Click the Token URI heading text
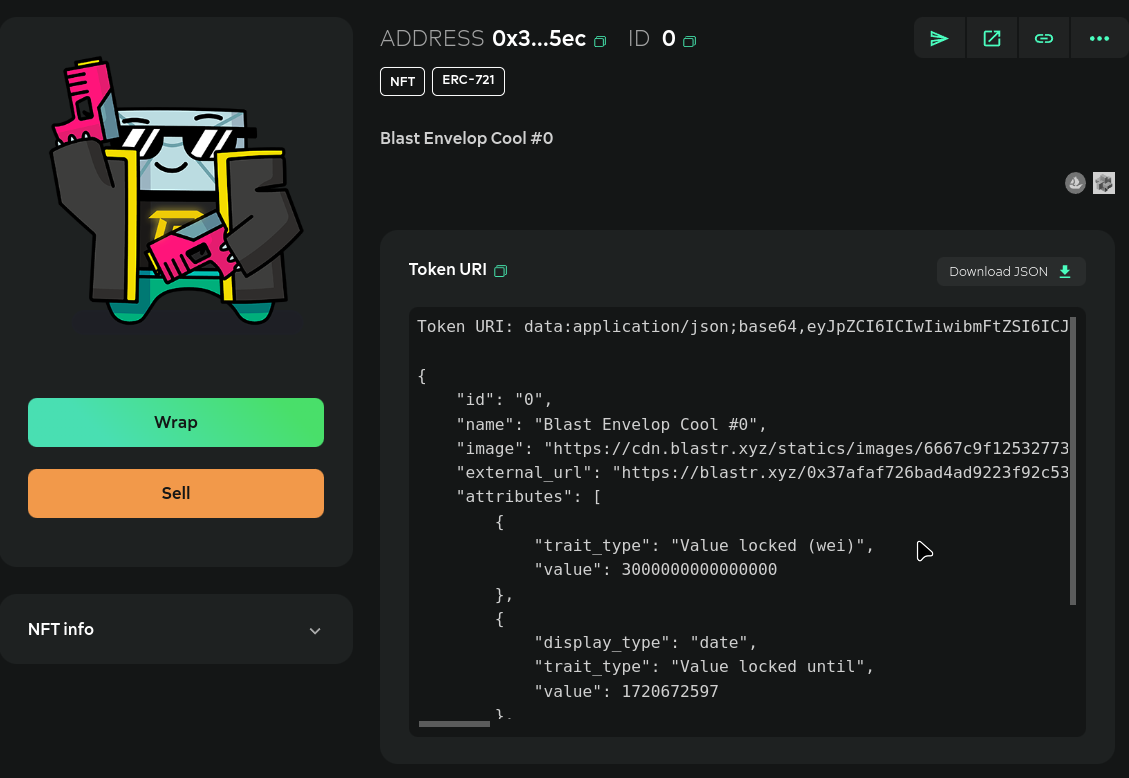The width and height of the screenshot is (1129, 778). 448,269
